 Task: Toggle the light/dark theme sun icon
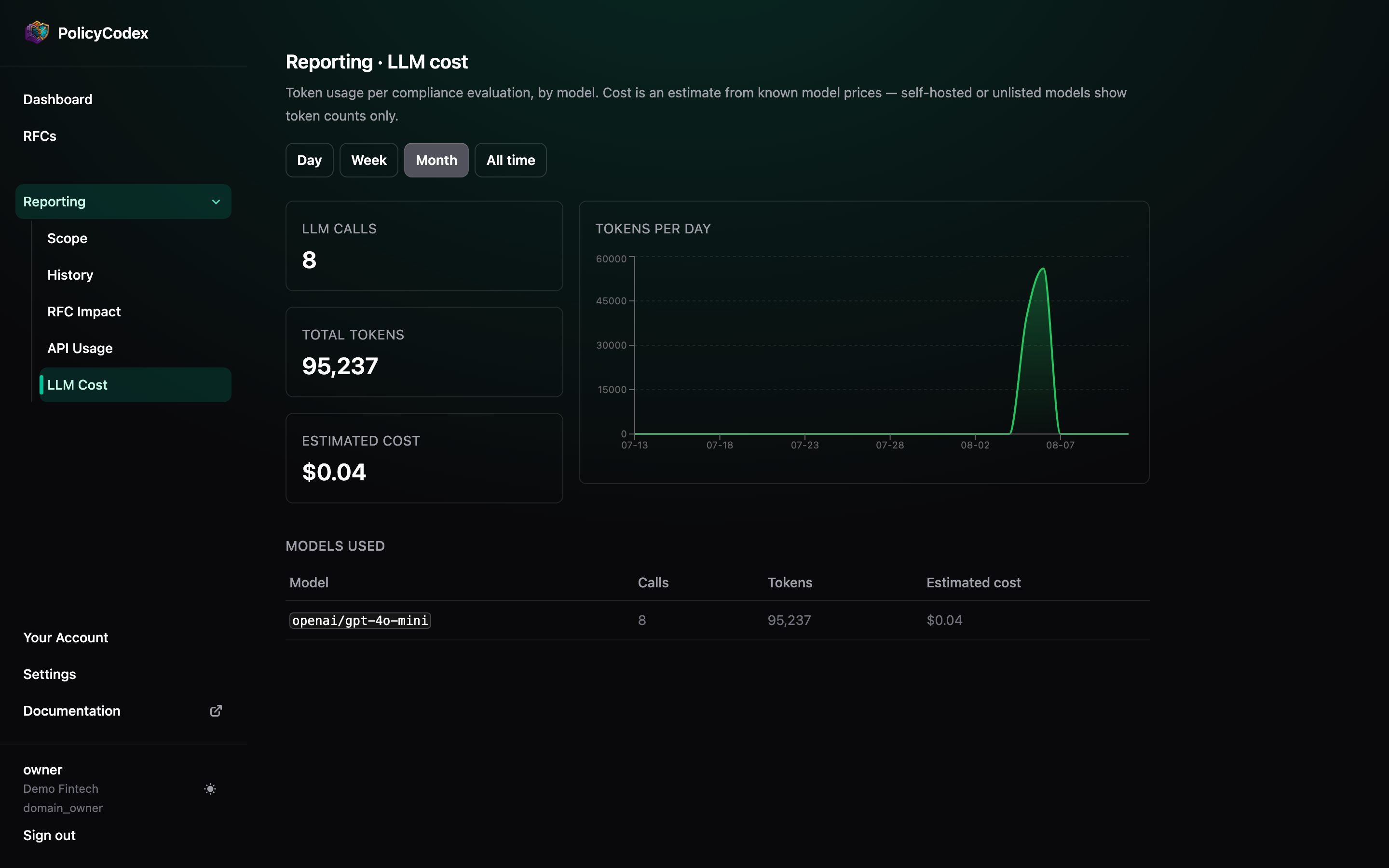coord(210,789)
